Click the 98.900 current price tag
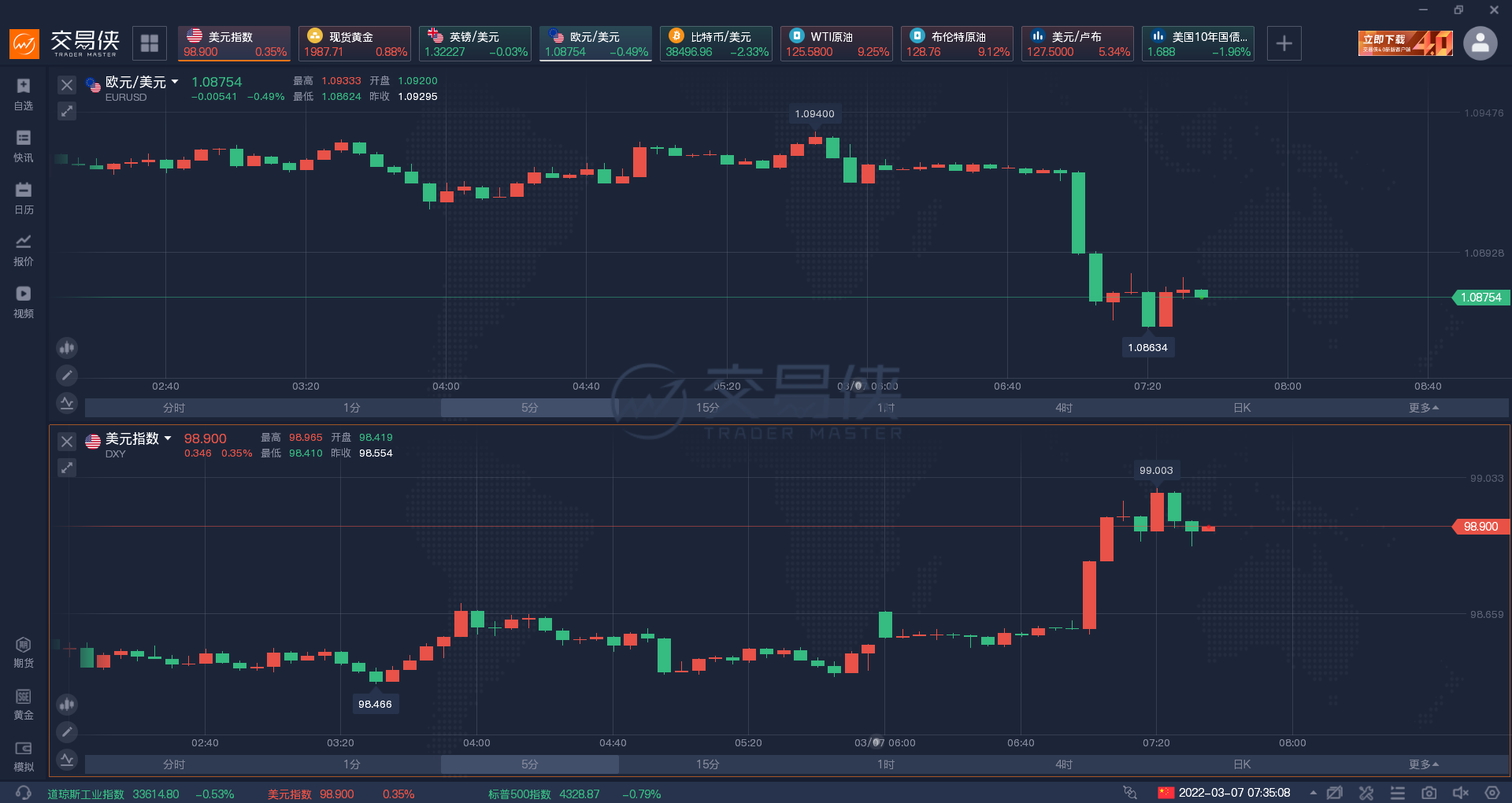Image resolution: width=1512 pixels, height=803 pixels. [1480, 527]
